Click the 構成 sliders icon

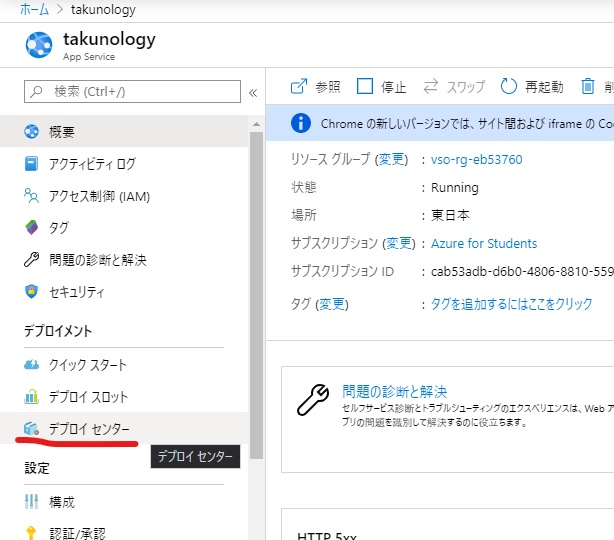pyautogui.click(x=31, y=502)
